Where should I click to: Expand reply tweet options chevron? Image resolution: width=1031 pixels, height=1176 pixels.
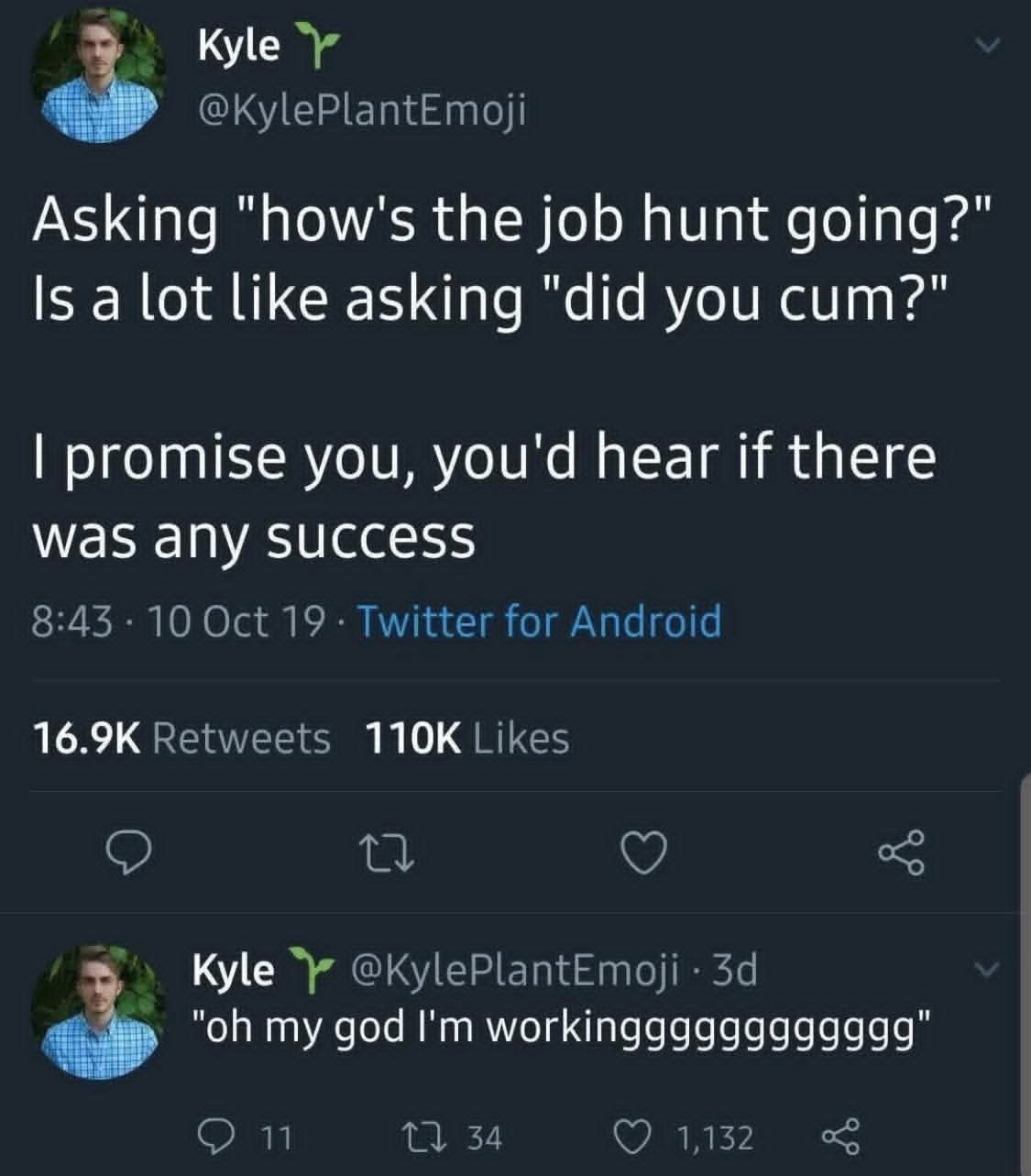984,969
